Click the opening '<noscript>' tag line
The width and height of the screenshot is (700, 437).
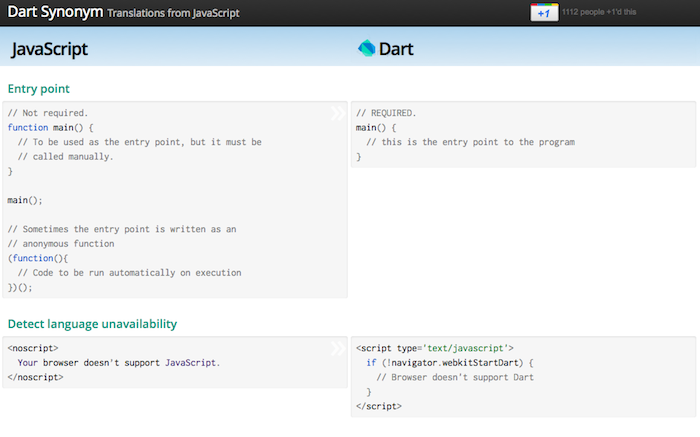pyautogui.click(x=32, y=348)
